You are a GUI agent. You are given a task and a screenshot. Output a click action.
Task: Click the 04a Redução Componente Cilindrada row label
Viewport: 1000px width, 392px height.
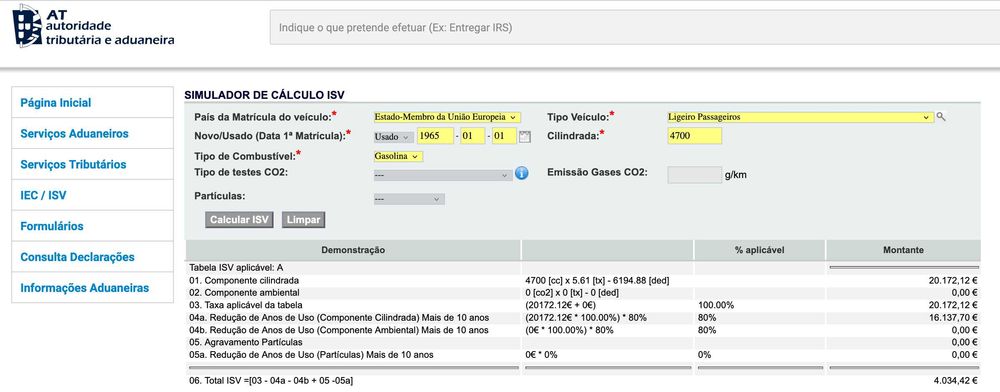339,317
